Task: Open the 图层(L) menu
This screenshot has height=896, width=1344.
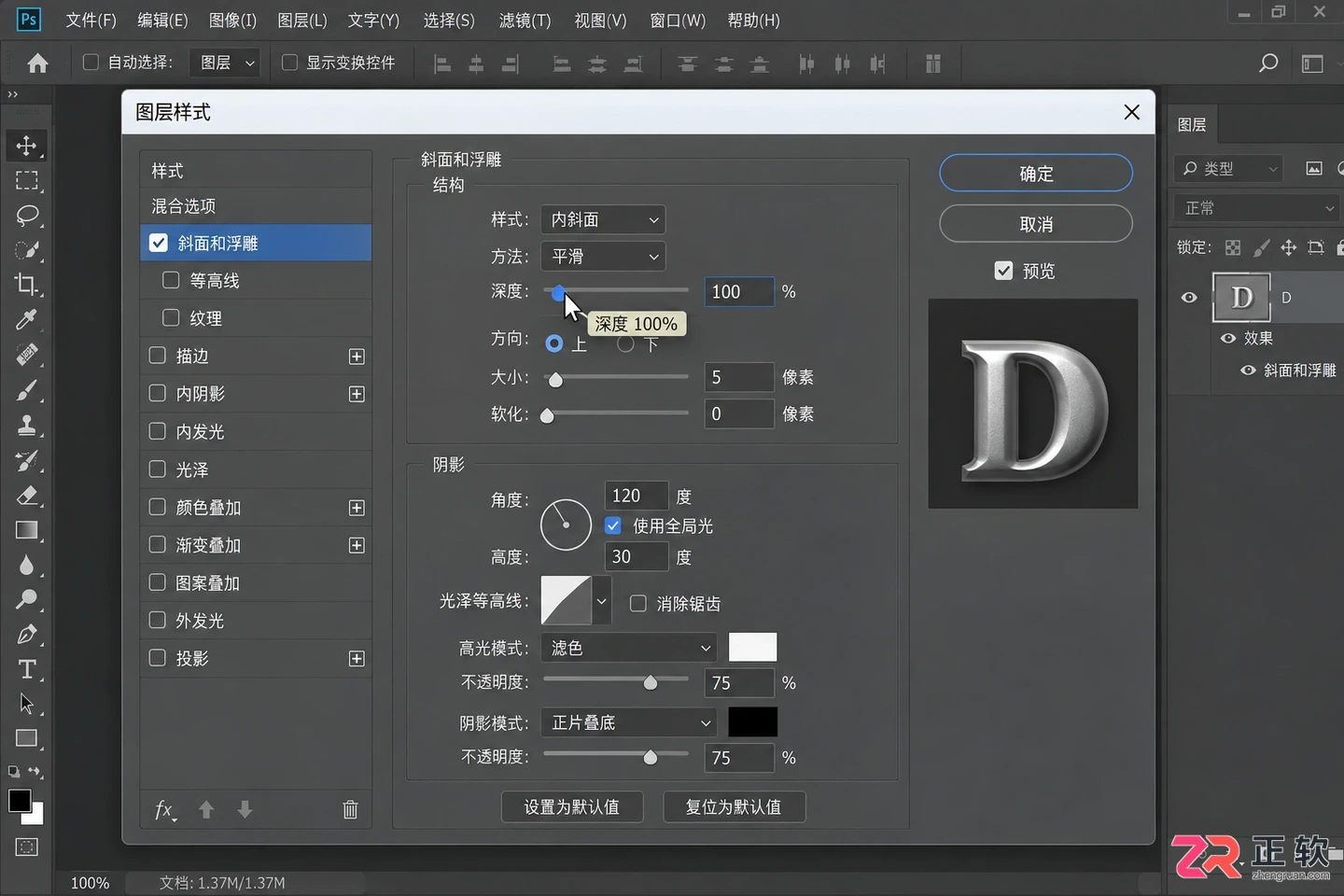Action: [x=302, y=20]
